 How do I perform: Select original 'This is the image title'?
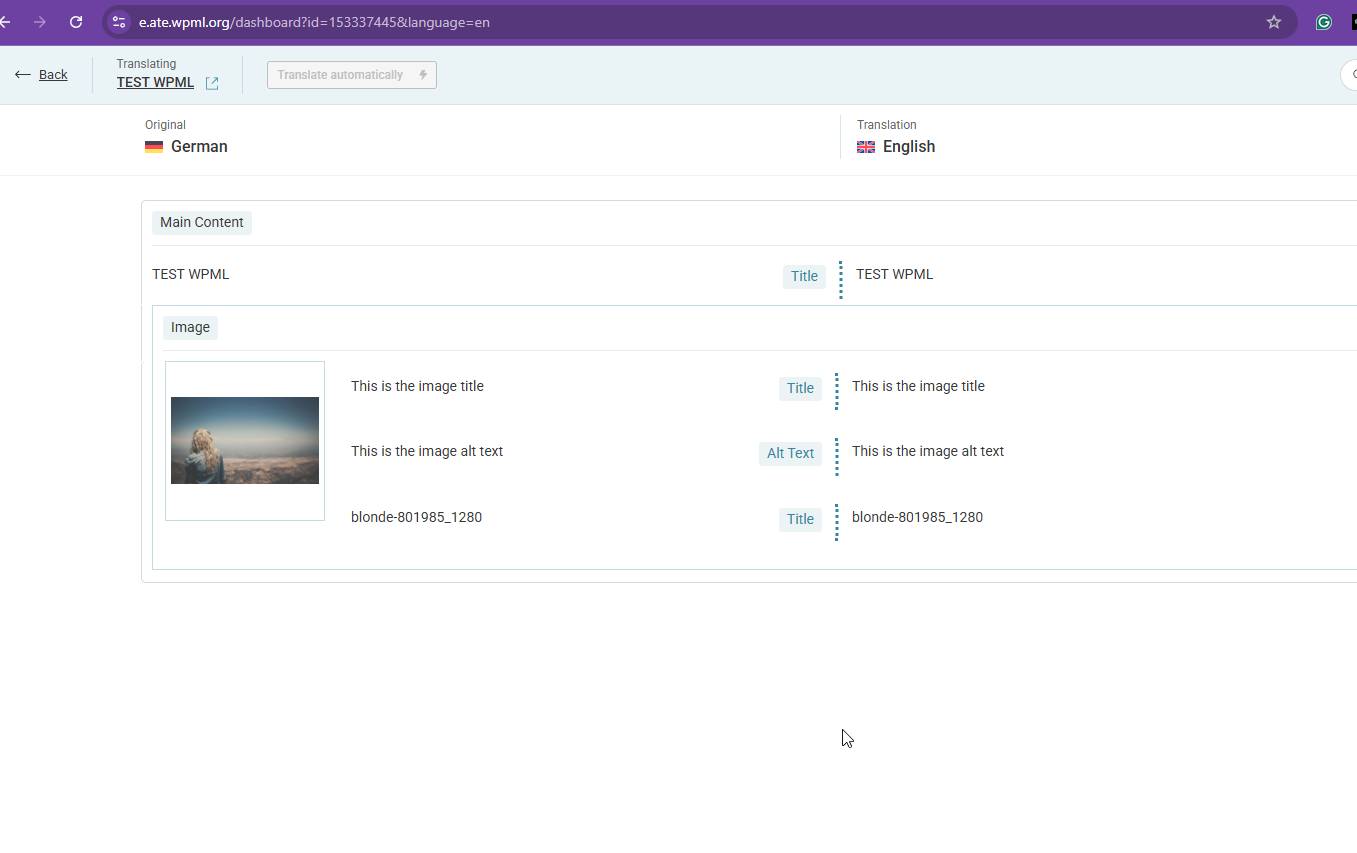(417, 386)
